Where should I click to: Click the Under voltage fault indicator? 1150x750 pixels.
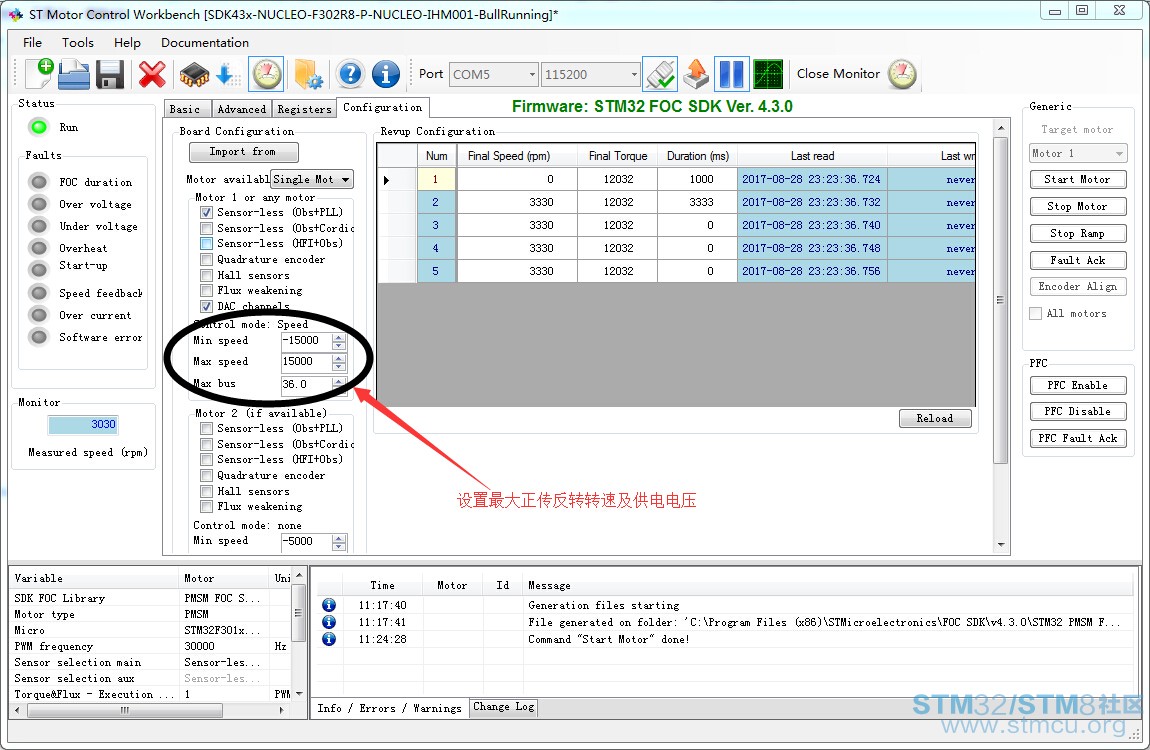click(39, 225)
